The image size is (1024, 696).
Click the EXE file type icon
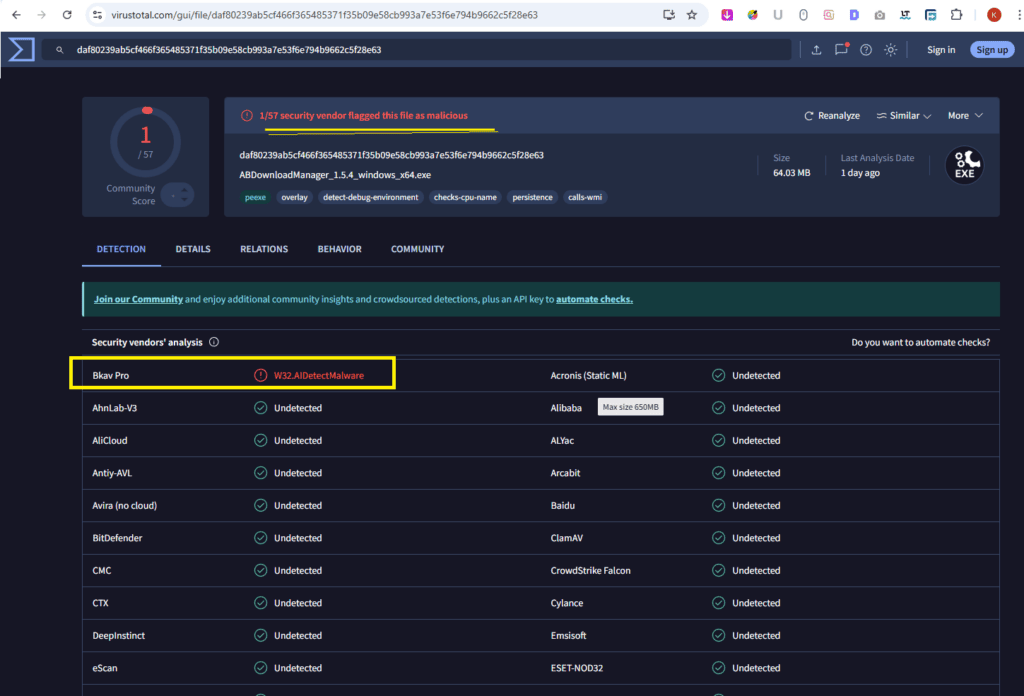(x=965, y=166)
